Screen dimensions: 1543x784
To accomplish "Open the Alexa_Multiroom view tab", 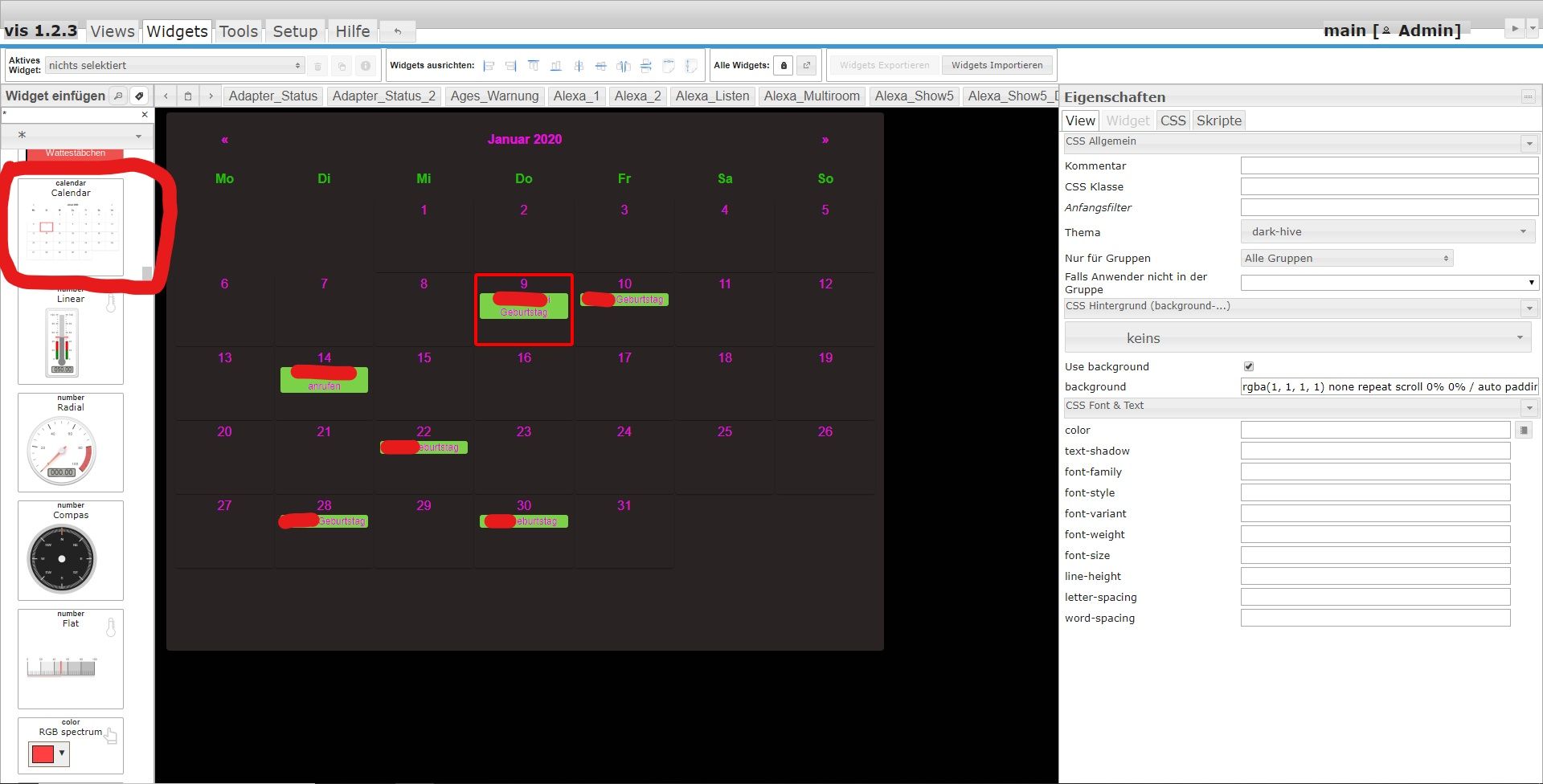I will (x=812, y=96).
